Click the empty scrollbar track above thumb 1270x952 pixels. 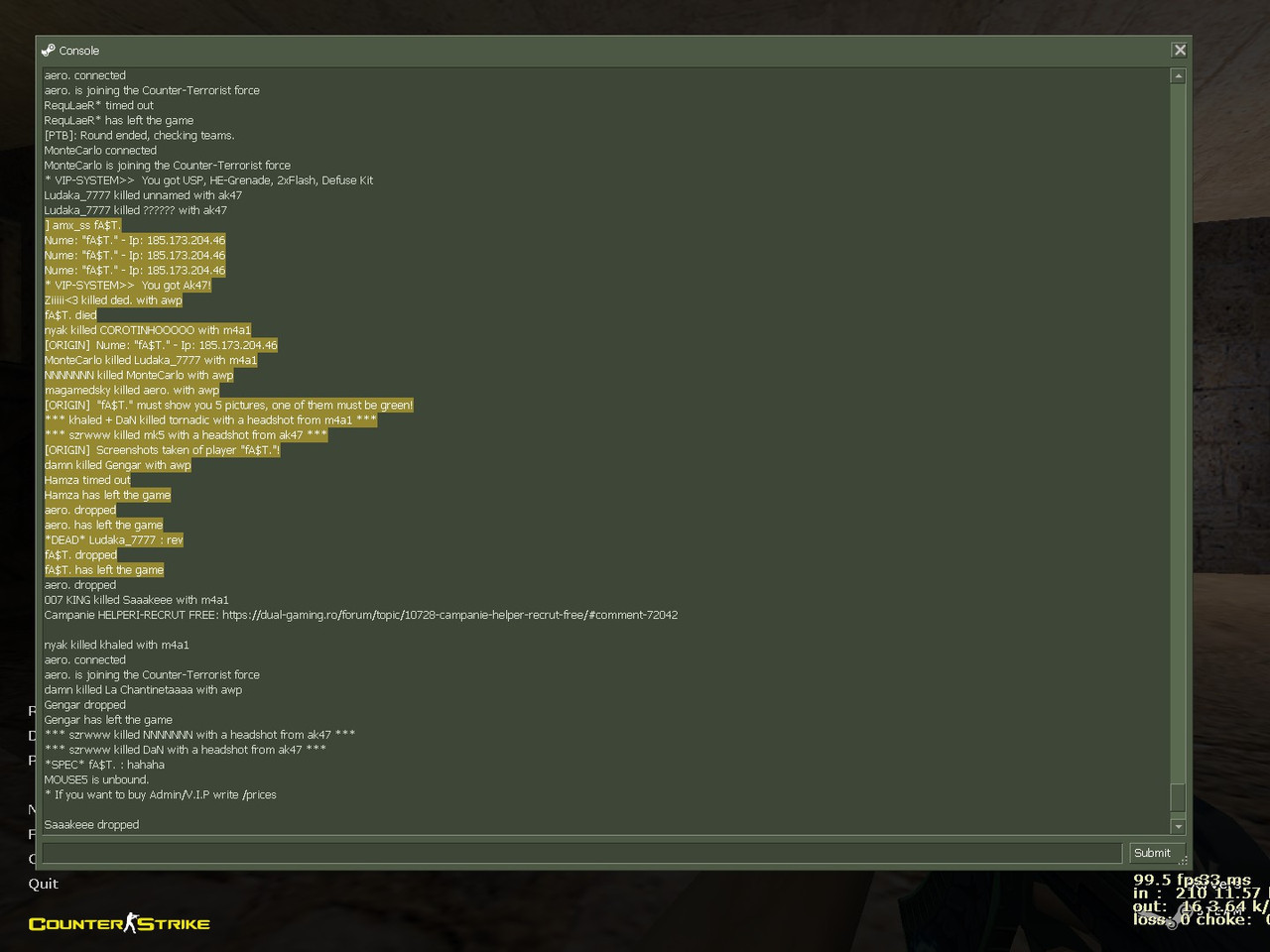pyautogui.click(x=1178, y=433)
